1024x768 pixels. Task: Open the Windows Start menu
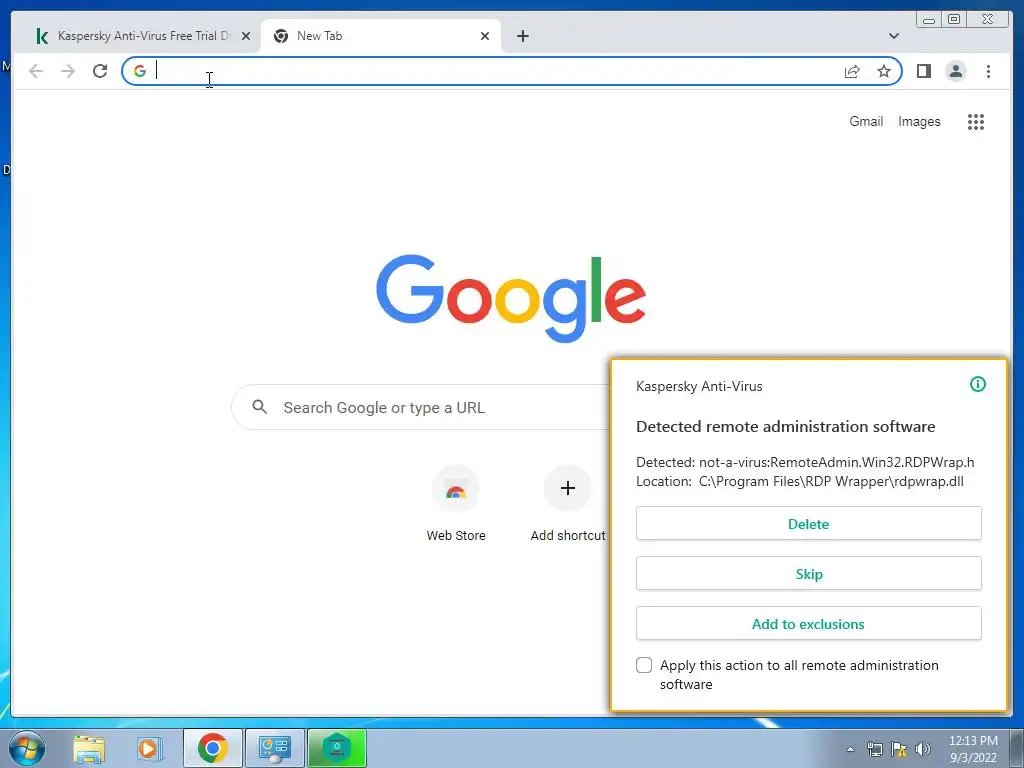(27, 748)
